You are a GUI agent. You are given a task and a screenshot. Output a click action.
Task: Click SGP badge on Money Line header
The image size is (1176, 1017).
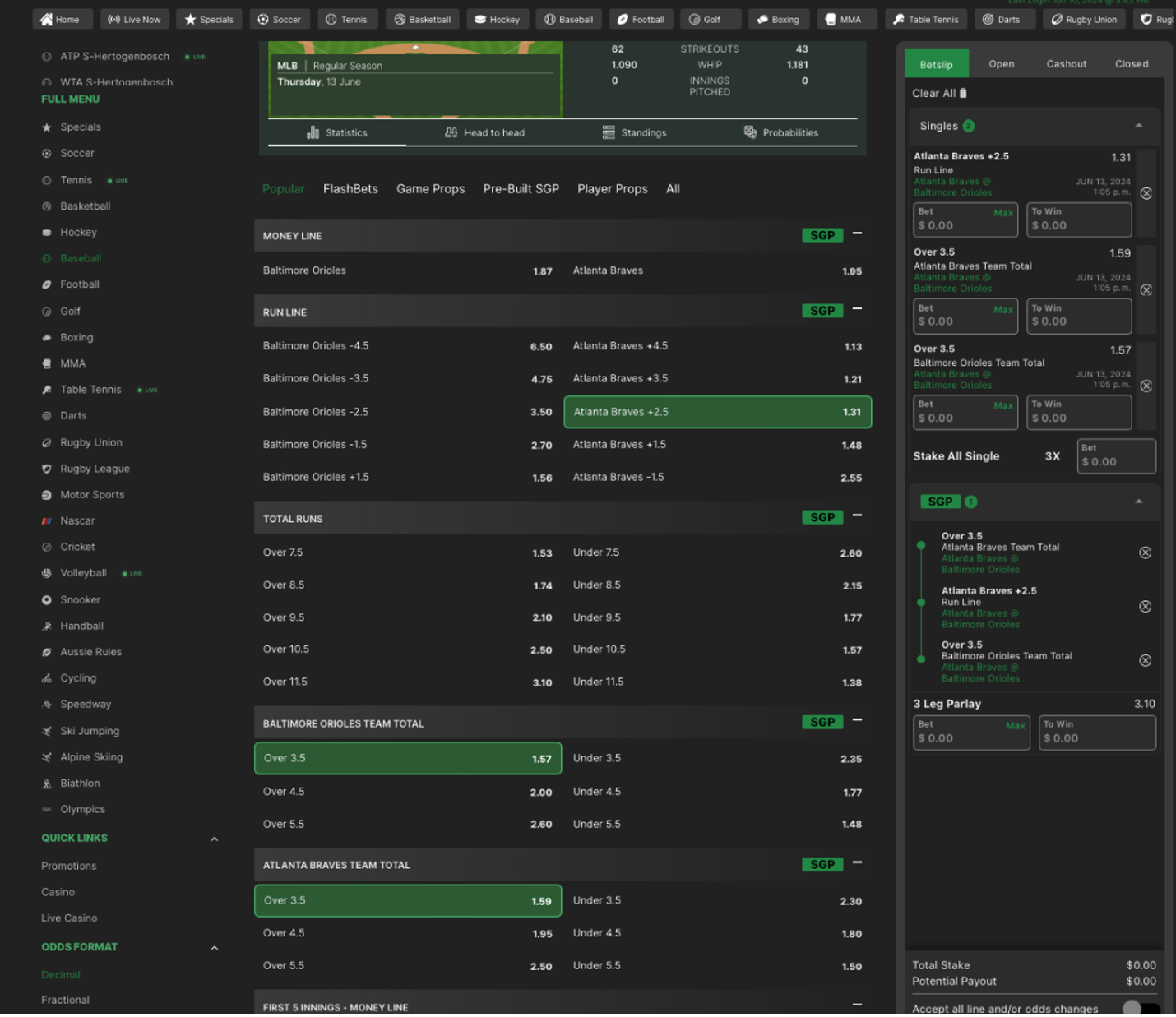click(x=822, y=236)
